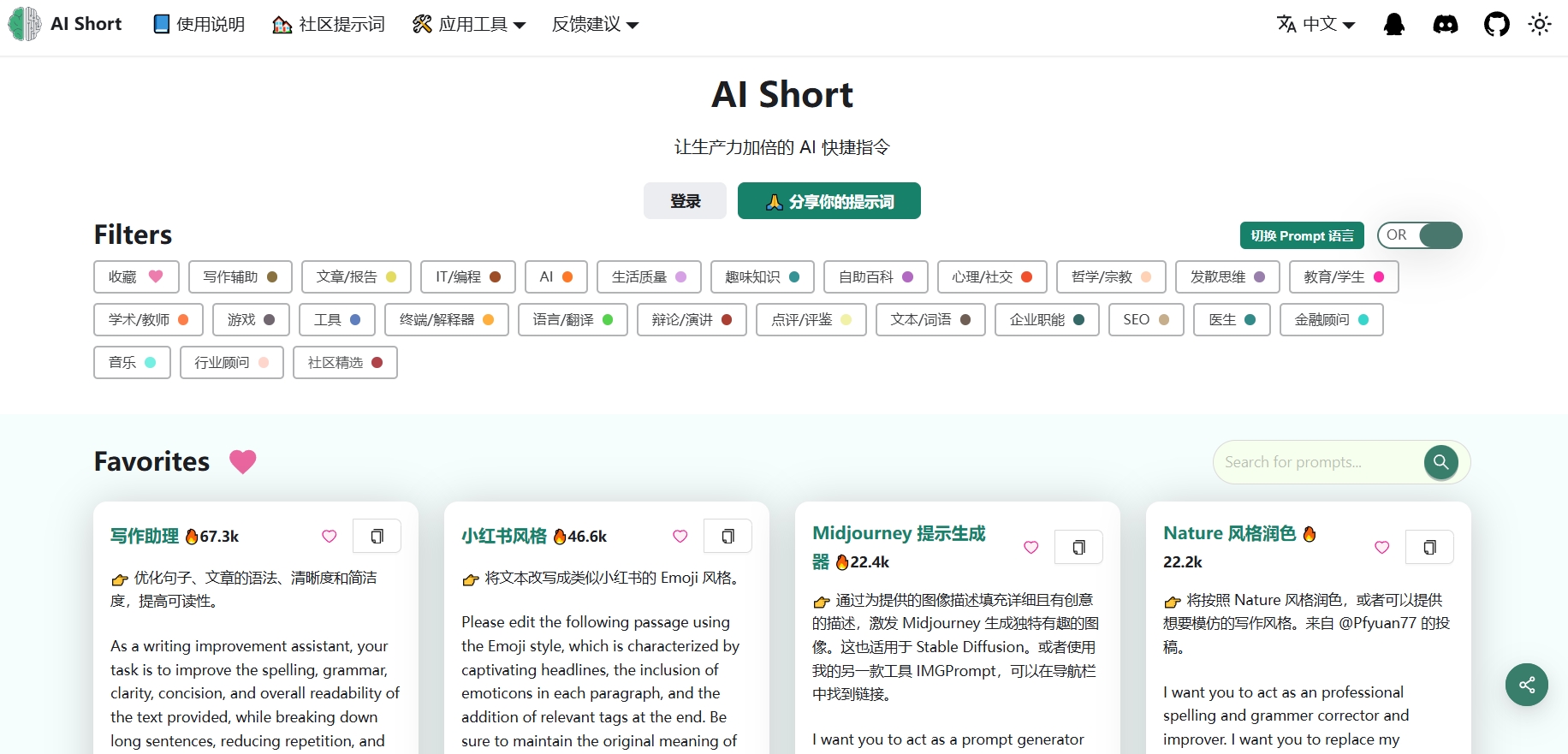The width and height of the screenshot is (1568, 754).
Task: Open the Midjourney 提示生成器 title link
Action: (x=899, y=546)
